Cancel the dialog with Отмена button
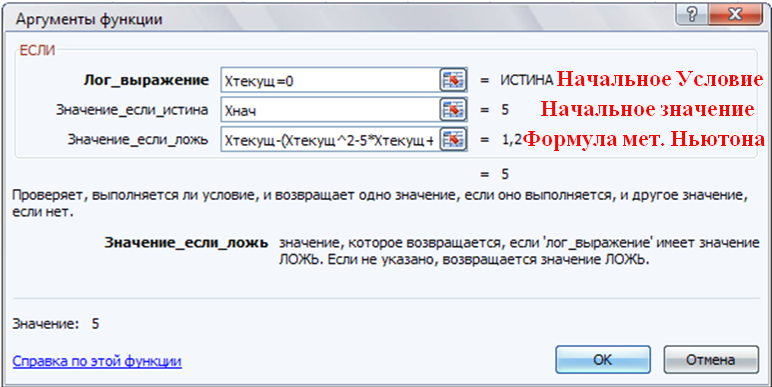 [710, 359]
